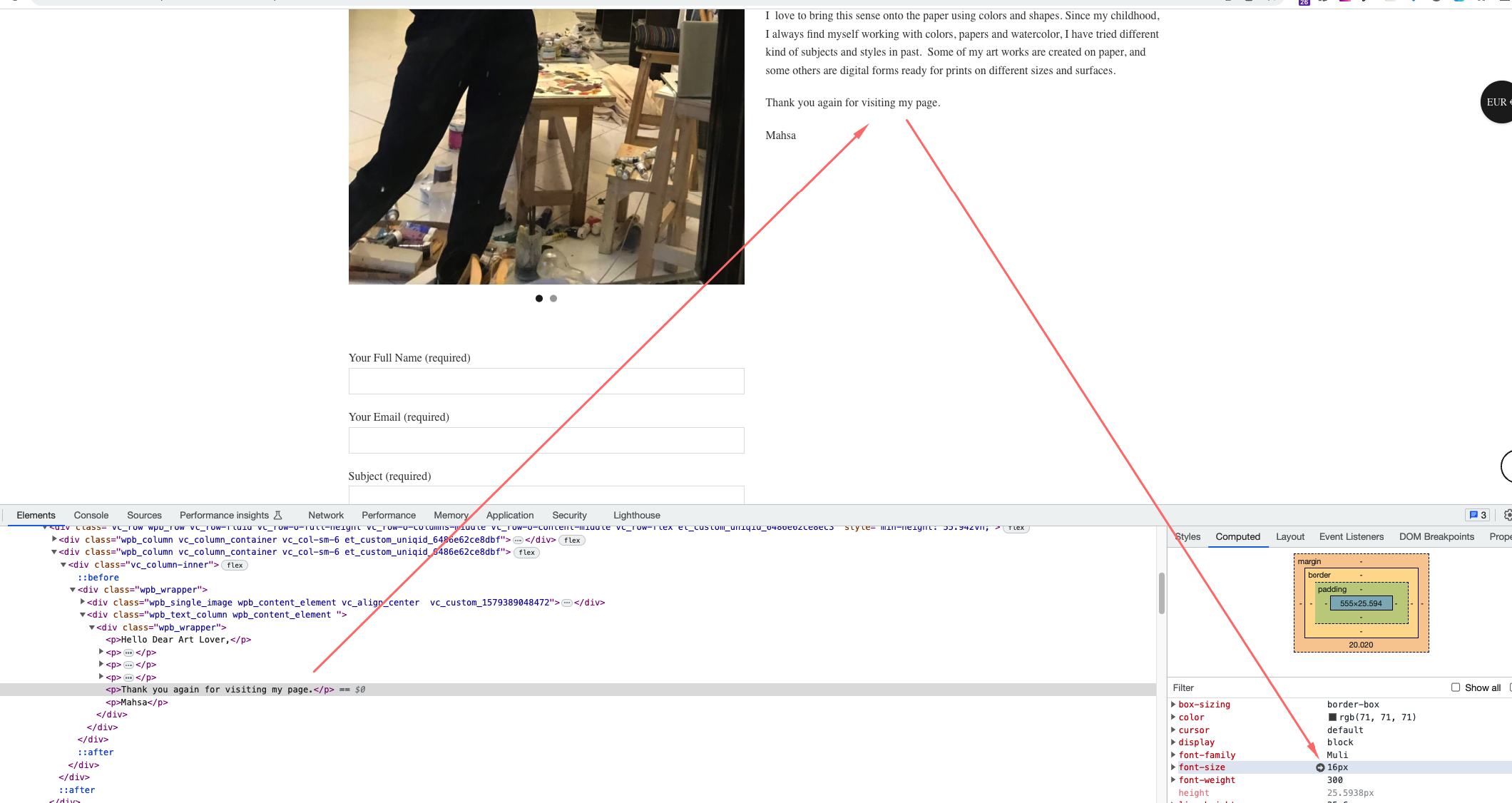Image resolution: width=1512 pixels, height=803 pixels.
Task: Click the Layout panel icon
Action: [1291, 537]
